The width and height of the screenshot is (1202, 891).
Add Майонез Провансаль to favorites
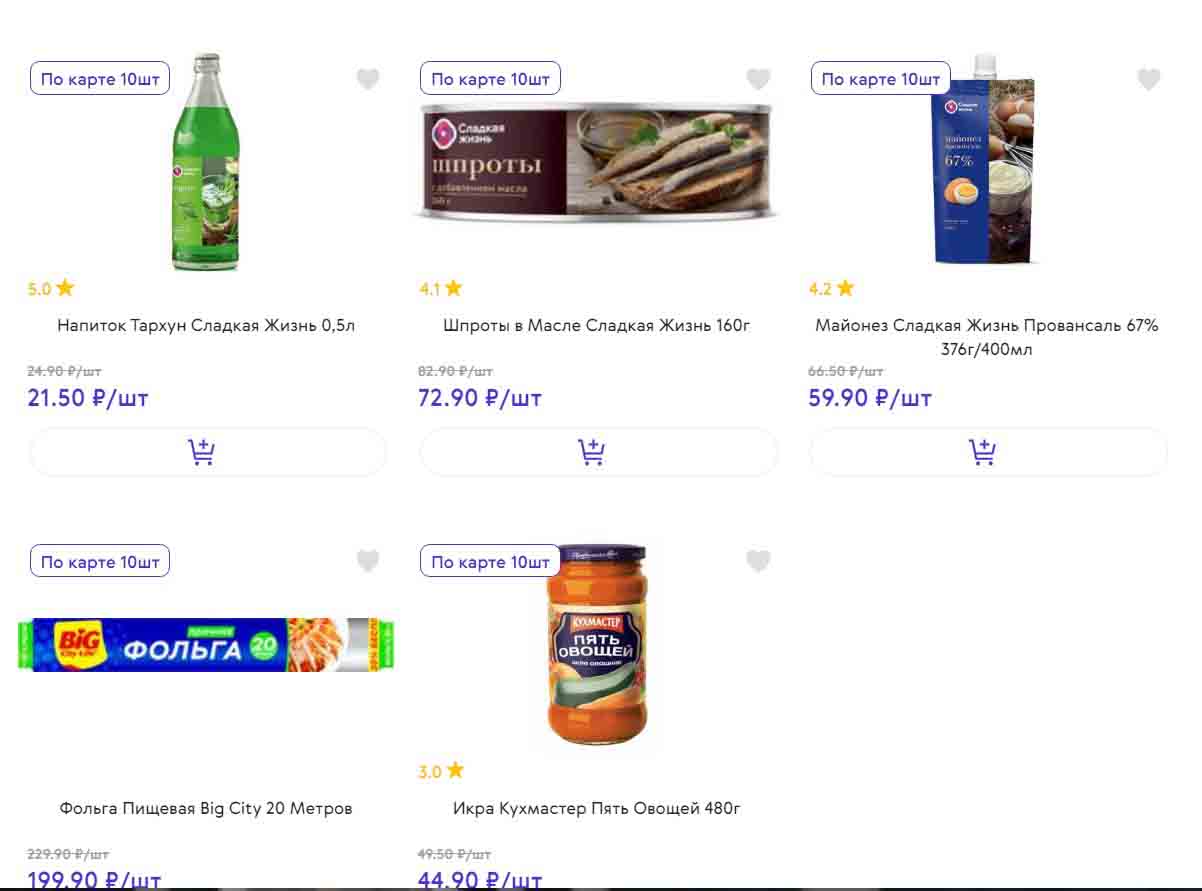point(1148,79)
